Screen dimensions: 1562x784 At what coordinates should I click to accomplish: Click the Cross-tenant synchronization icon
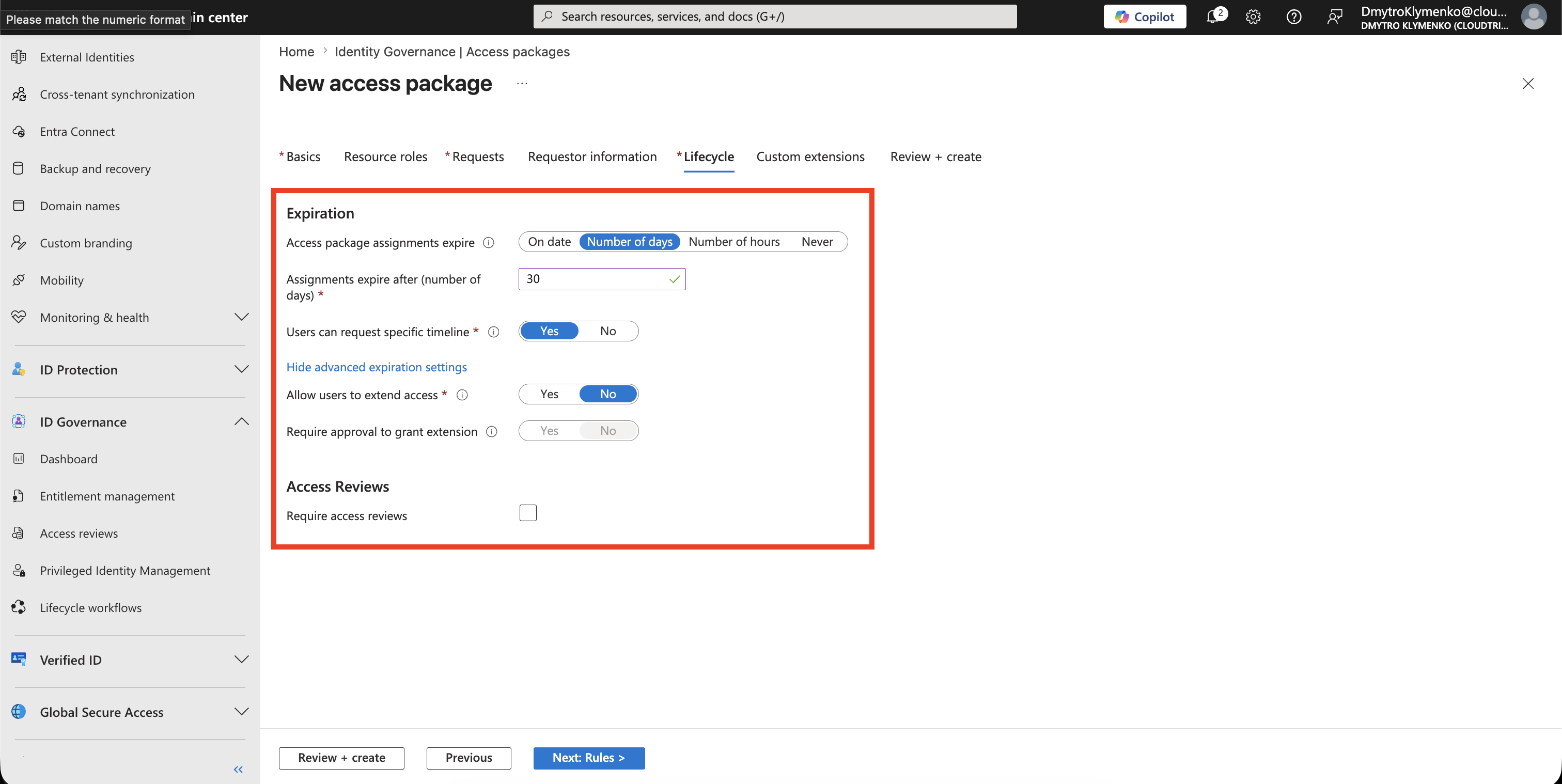(x=19, y=94)
